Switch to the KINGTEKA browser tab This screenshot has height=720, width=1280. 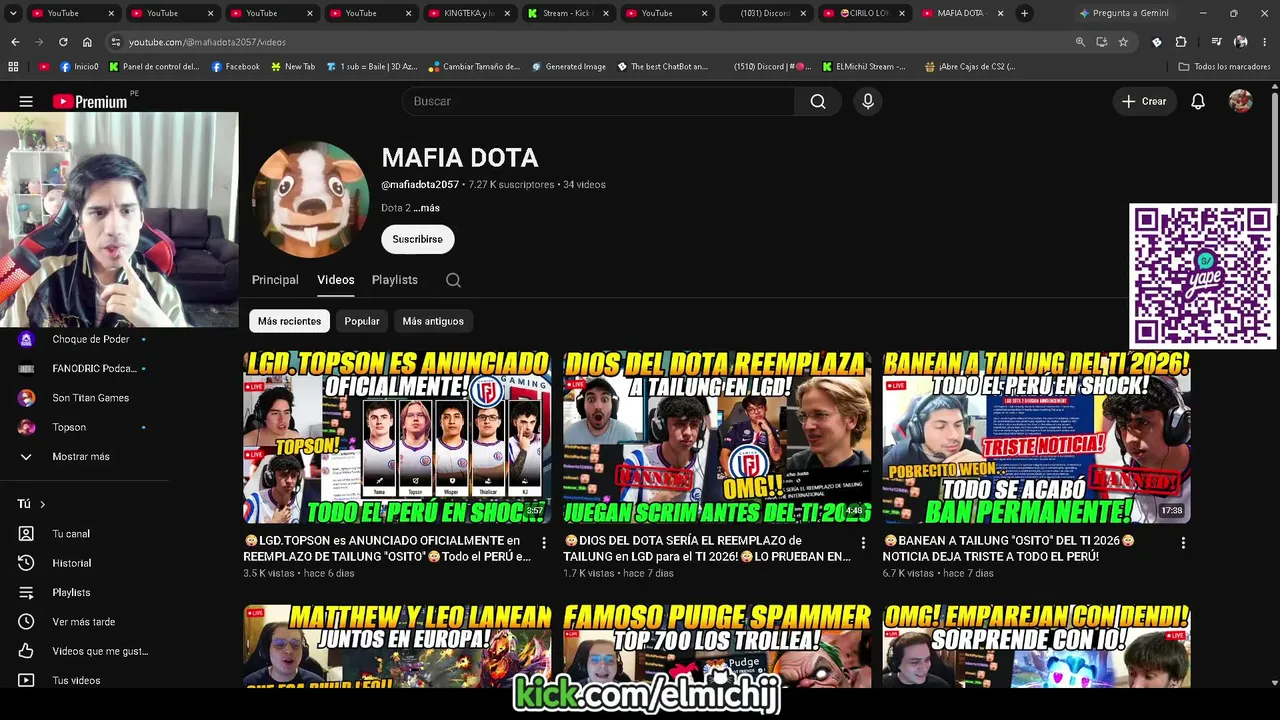[x=468, y=13]
